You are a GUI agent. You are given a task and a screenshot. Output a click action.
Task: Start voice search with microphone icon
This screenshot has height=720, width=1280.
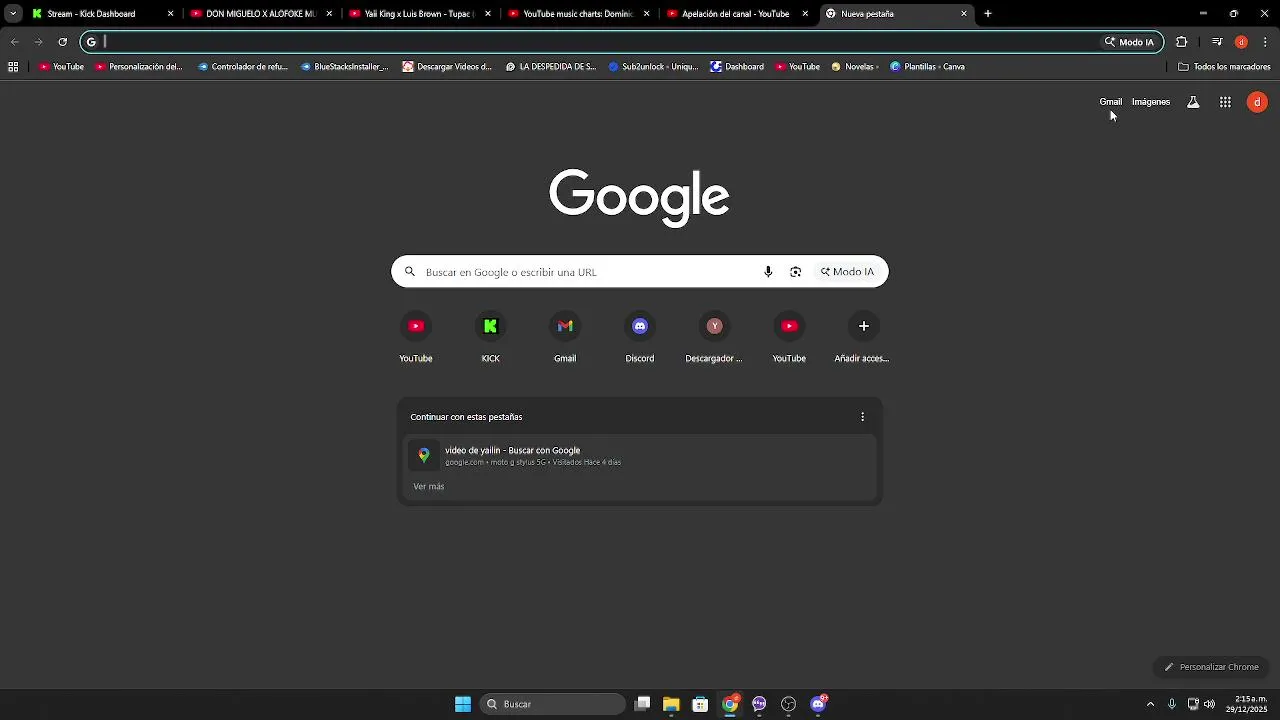(768, 272)
